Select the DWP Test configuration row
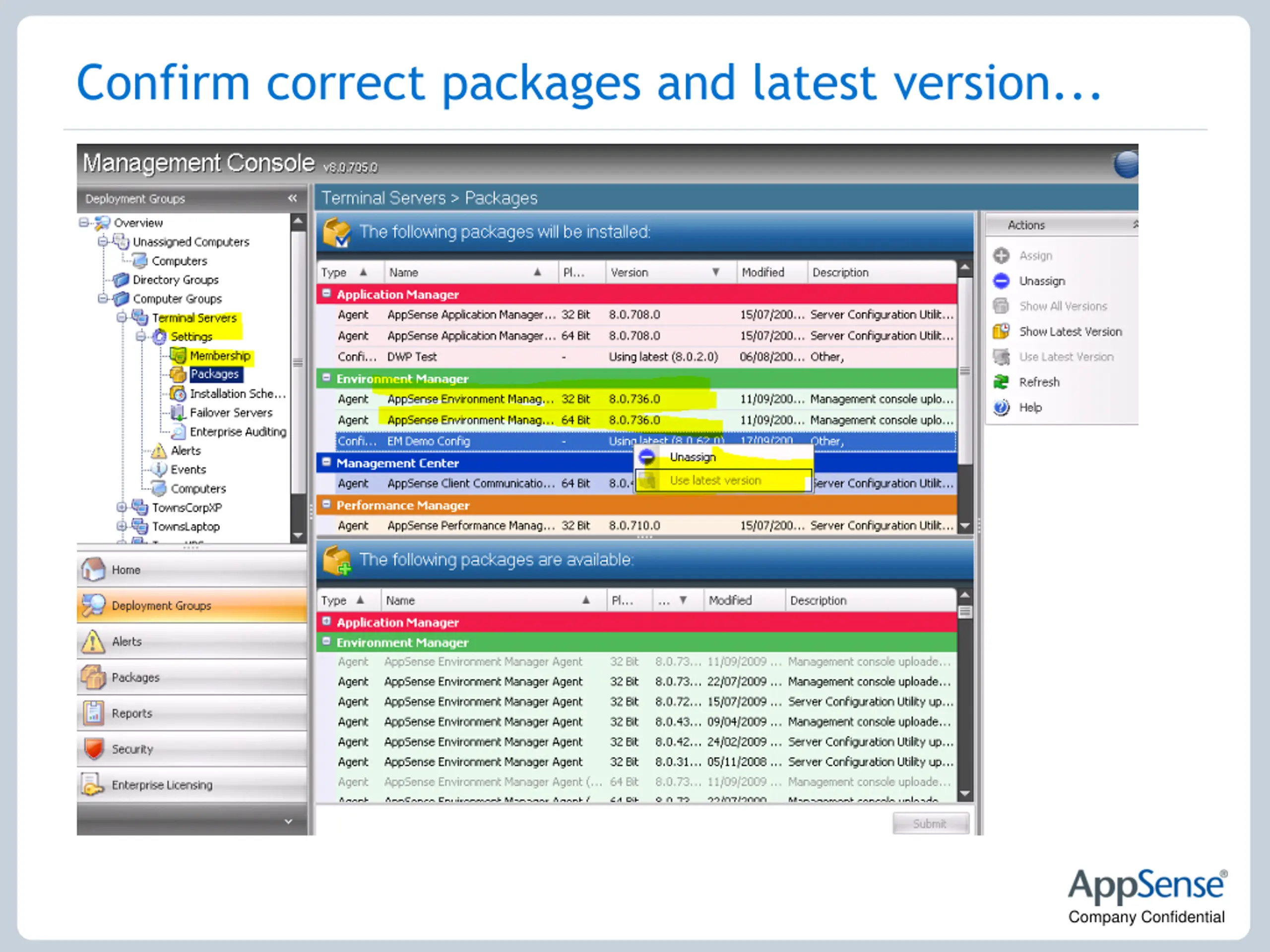Viewport: 1270px width, 952px height. (646, 357)
